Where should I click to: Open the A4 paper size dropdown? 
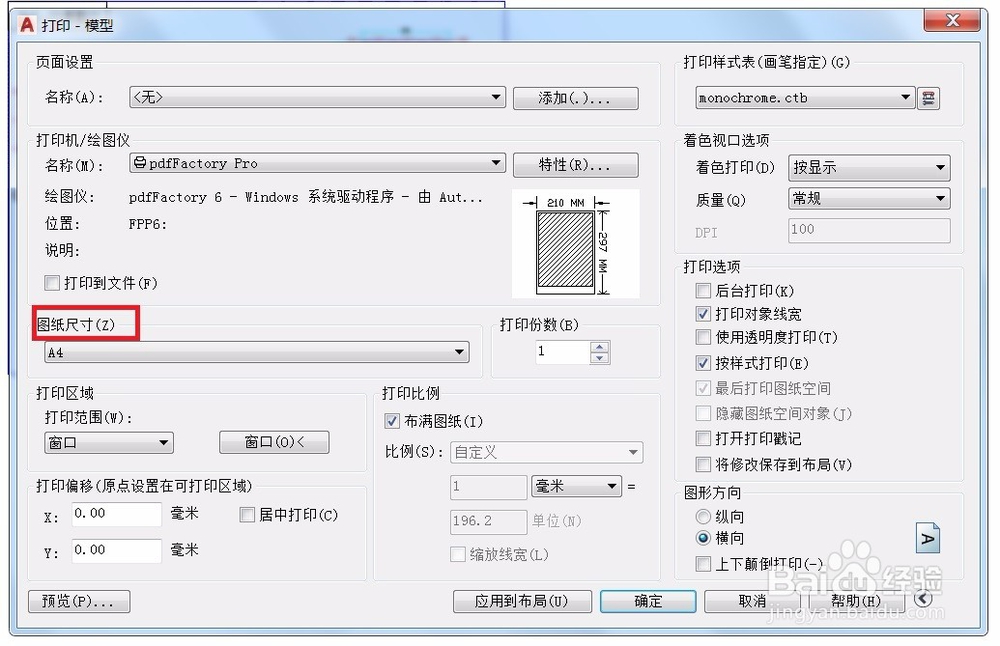(256, 352)
